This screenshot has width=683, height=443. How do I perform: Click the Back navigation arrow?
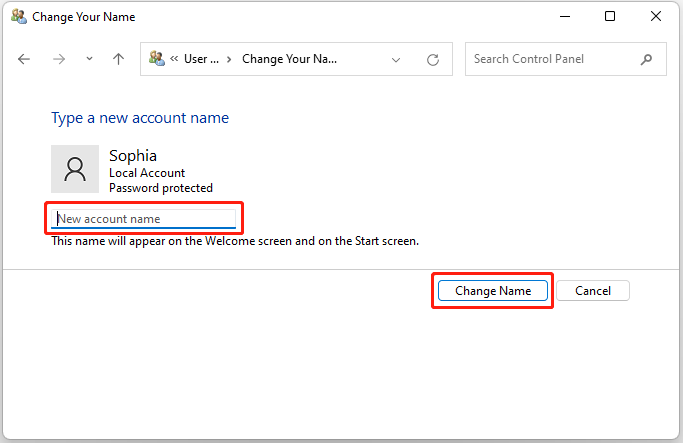tap(25, 60)
